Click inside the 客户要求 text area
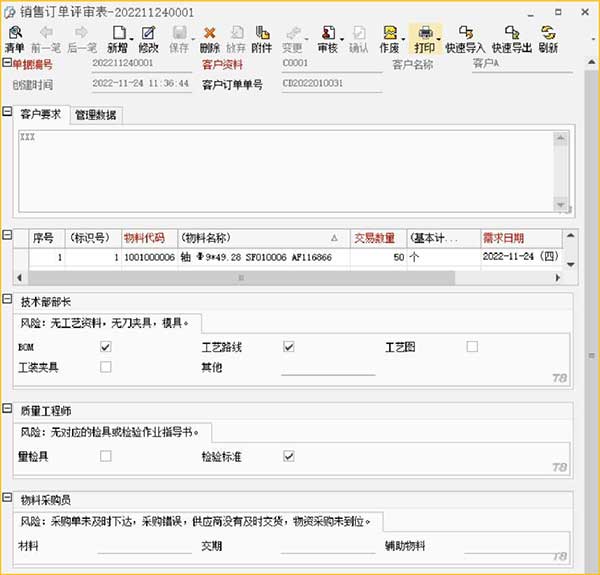Viewport: 600px width, 575px height. tap(286, 171)
